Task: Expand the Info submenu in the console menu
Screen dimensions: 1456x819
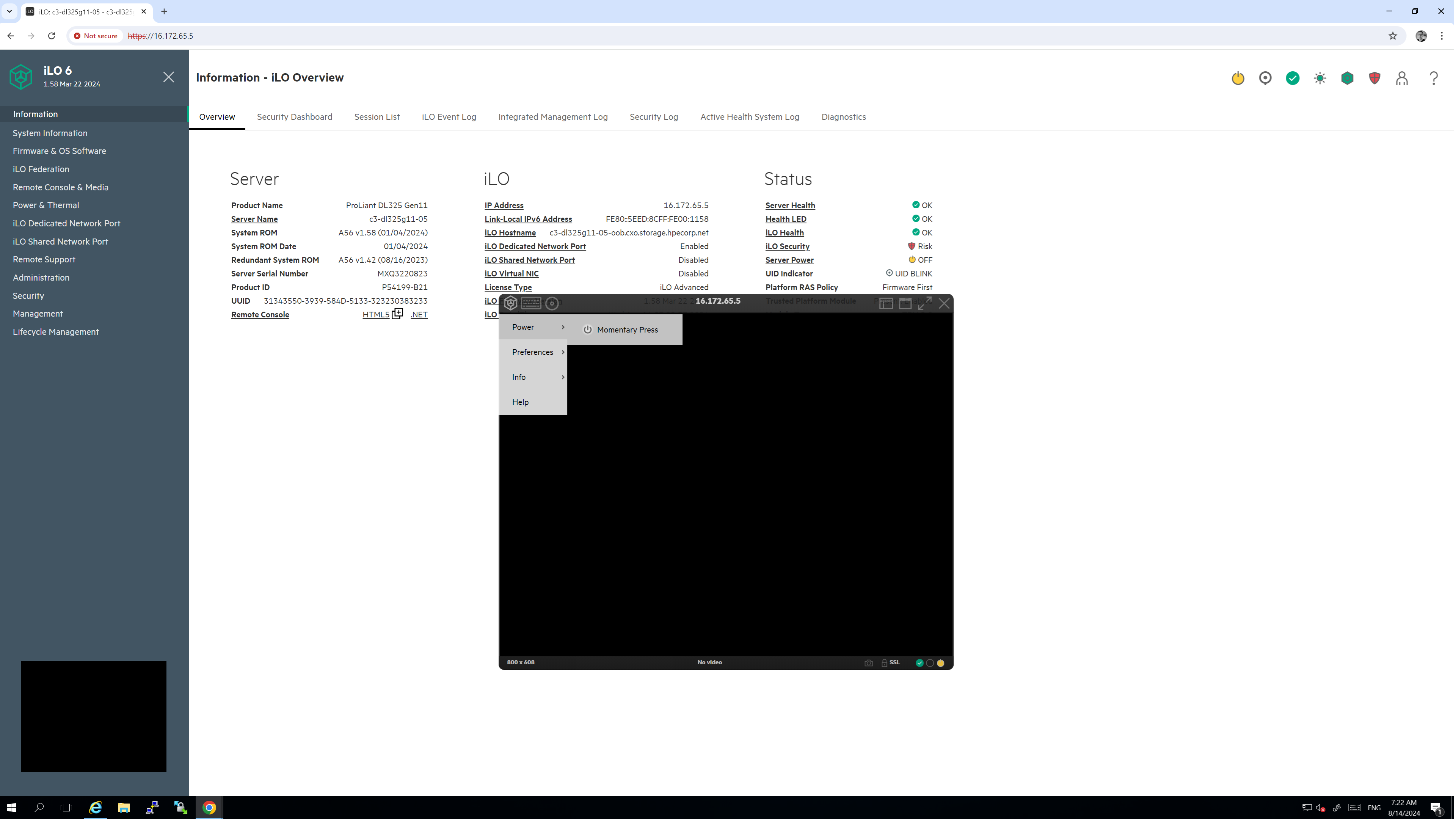Action: coord(532,377)
